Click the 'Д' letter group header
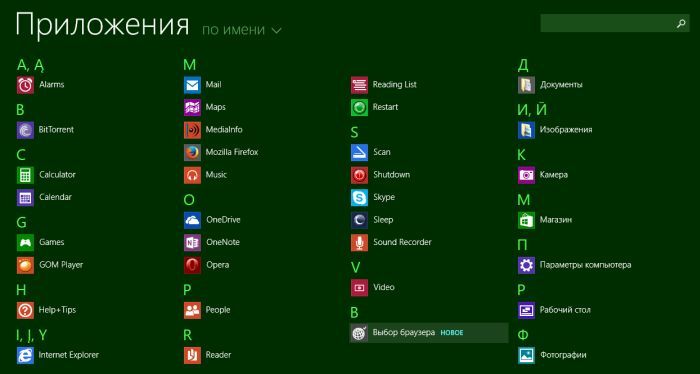Viewport: 700px width, 374px height. pos(523,65)
